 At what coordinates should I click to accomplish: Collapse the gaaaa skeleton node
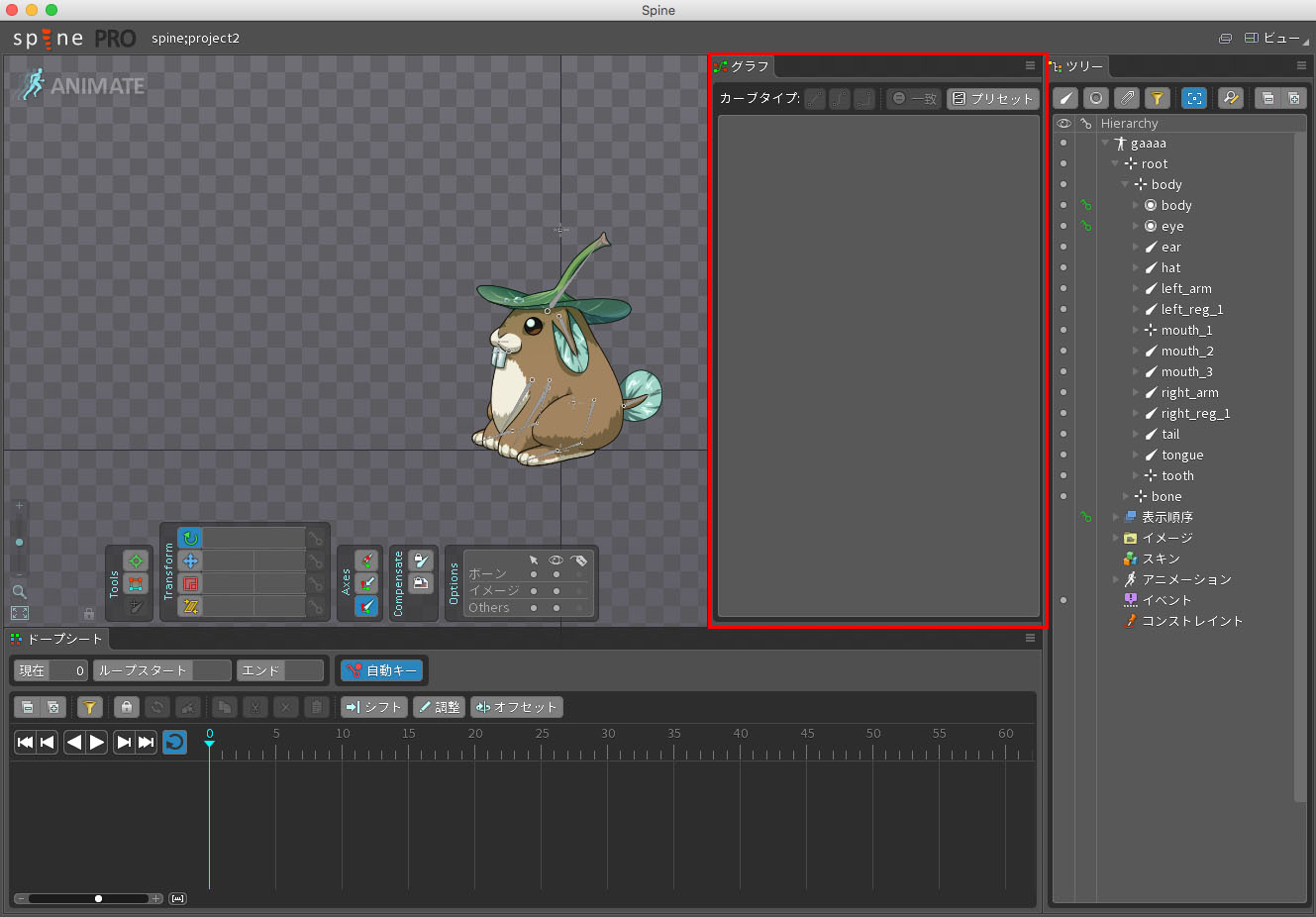click(x=1105, y=143)
